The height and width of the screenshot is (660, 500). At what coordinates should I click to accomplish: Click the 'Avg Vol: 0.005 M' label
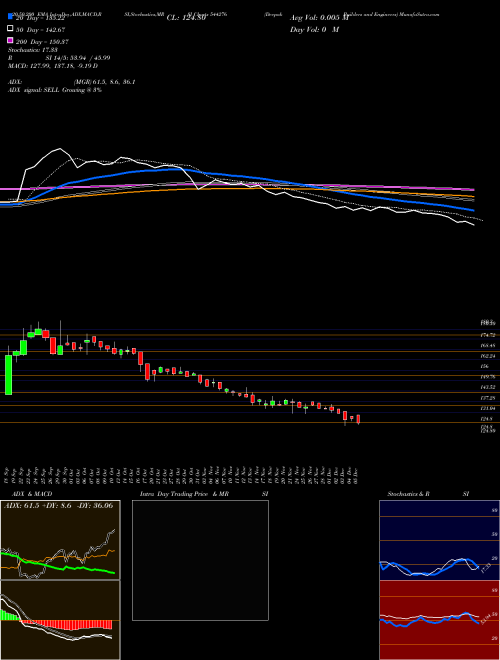coord(319,18)
